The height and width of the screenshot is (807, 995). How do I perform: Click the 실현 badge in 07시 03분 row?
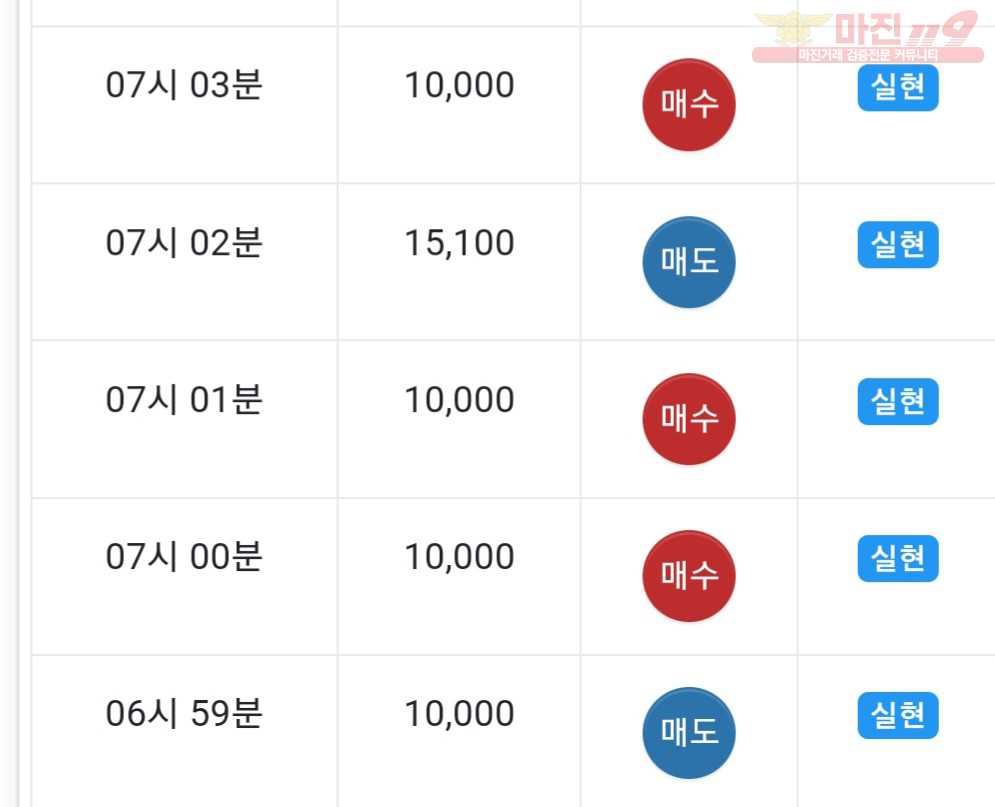click(x=898, y=88)
